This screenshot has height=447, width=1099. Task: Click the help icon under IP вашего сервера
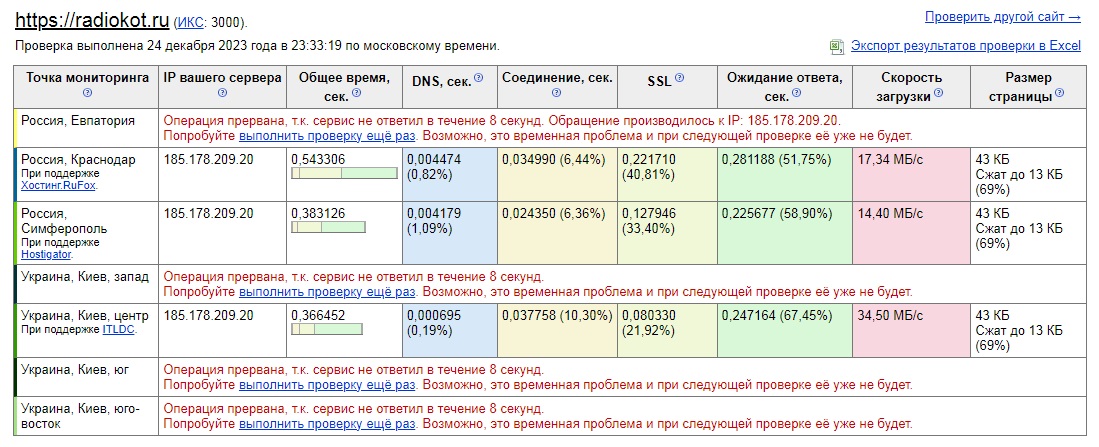pos(222,93)
